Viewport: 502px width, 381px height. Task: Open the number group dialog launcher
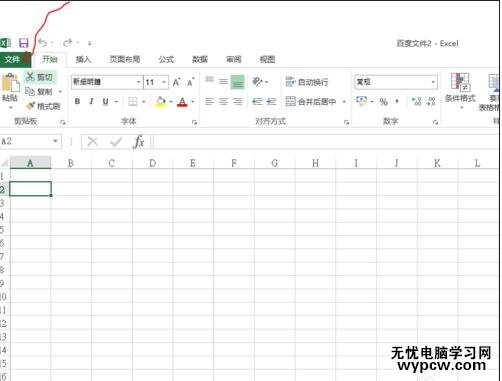point(435,123)
